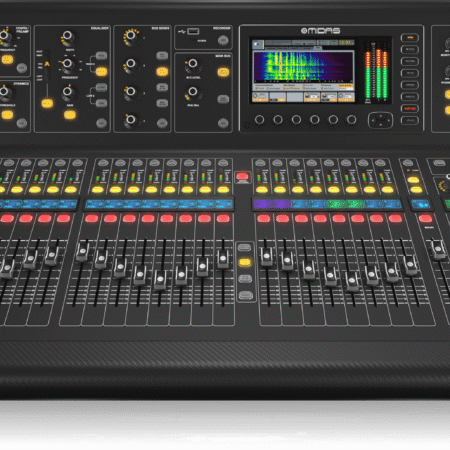The height and width of the screenshot is (450, 450).
Task: Open the Library screen button
Action: pyautogui.click(x=410, y=85)
